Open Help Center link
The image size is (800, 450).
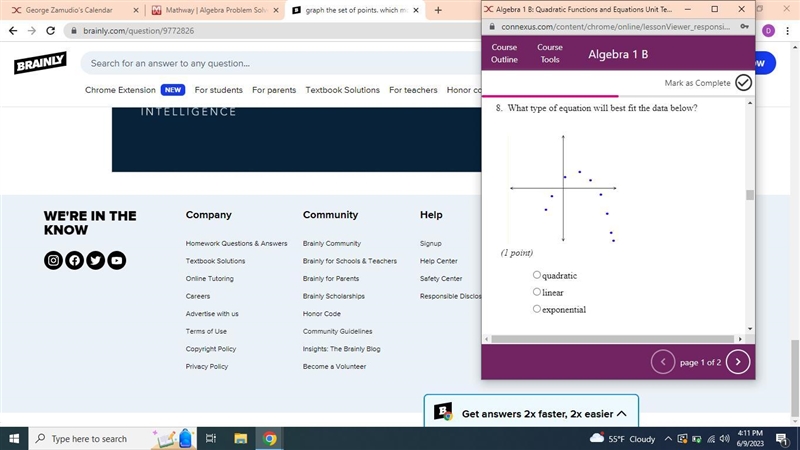[439, 261]
